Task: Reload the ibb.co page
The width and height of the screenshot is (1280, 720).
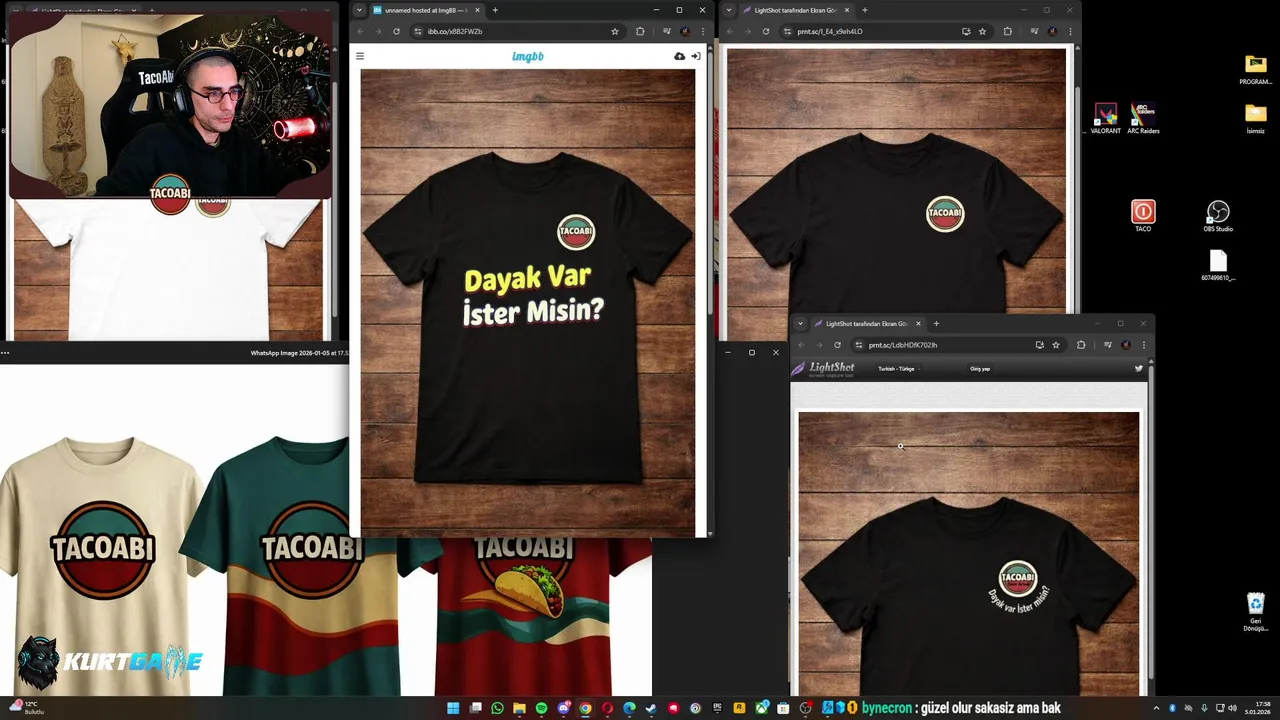Action: point(396,31)
